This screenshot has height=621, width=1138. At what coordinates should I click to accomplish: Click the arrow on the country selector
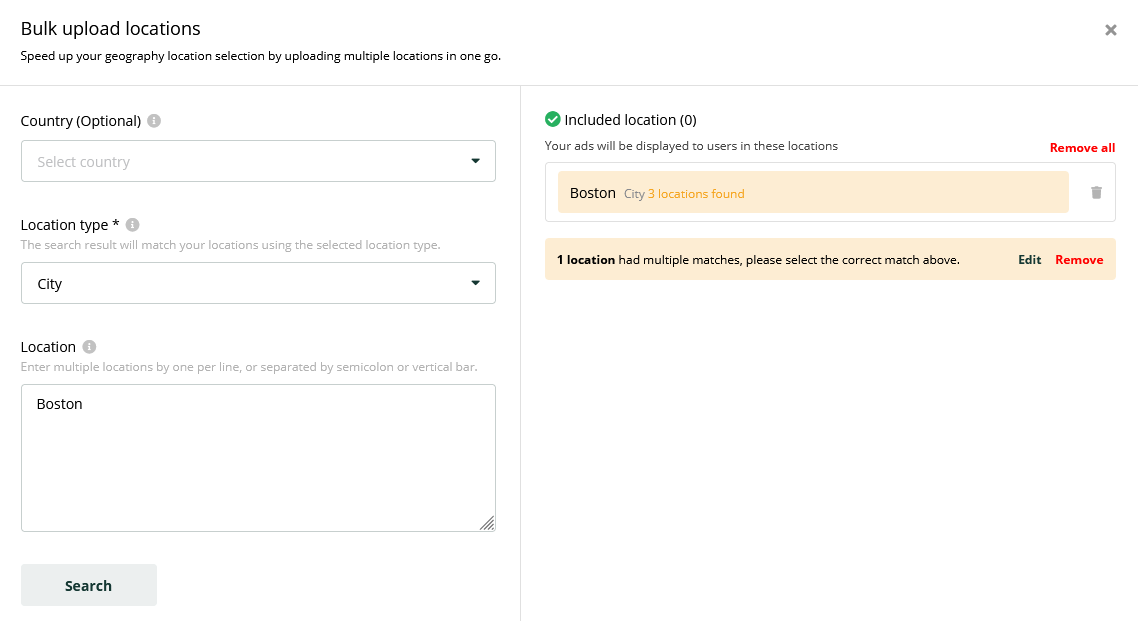(475, 162)
